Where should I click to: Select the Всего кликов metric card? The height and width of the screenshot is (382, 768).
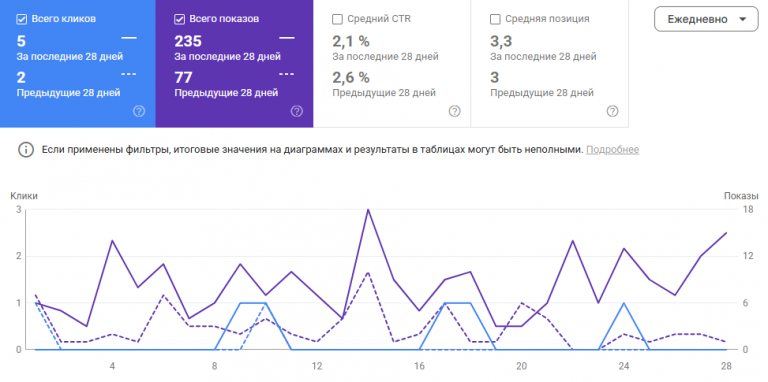[x=78, y=64]
